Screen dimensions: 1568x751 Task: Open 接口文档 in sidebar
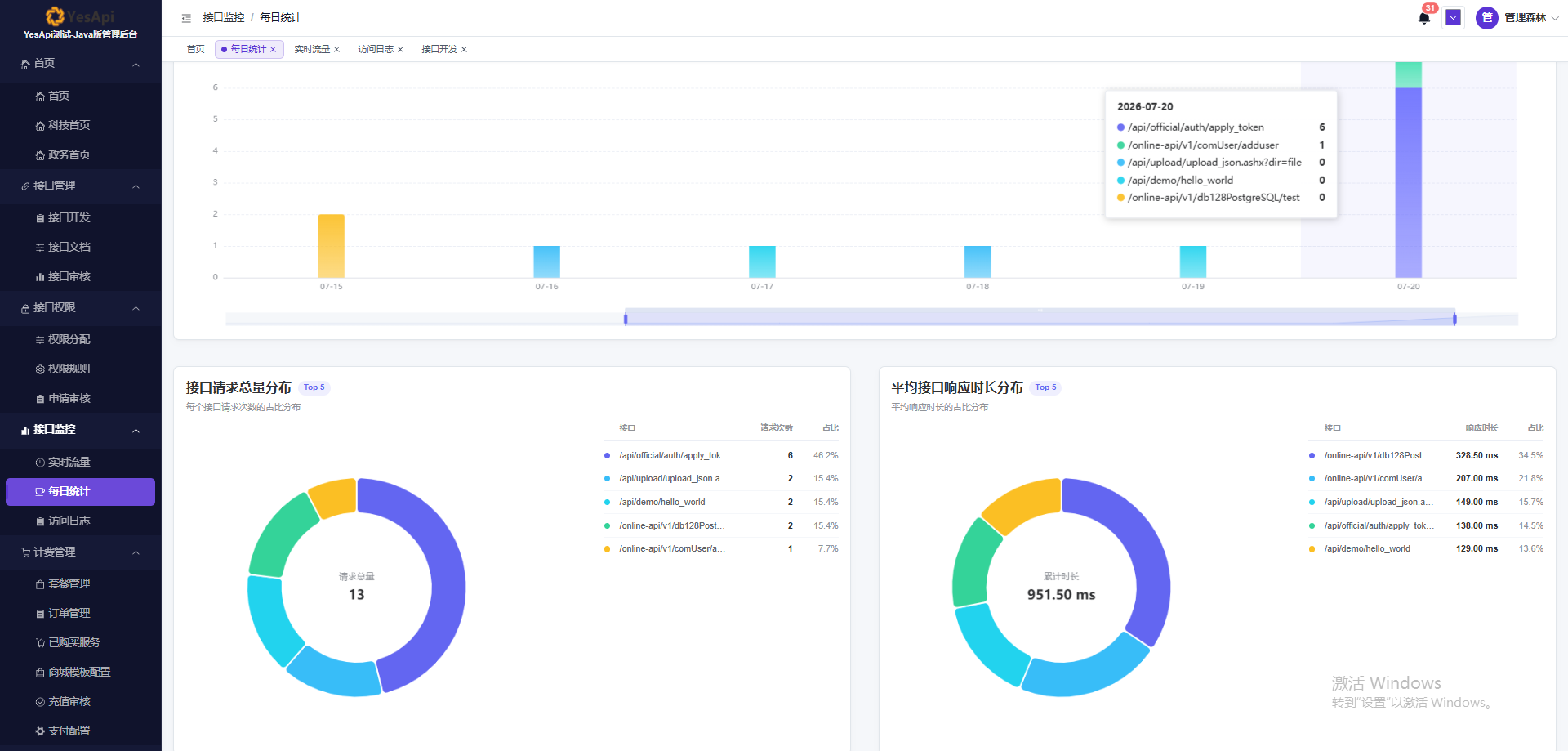(80, 248)
